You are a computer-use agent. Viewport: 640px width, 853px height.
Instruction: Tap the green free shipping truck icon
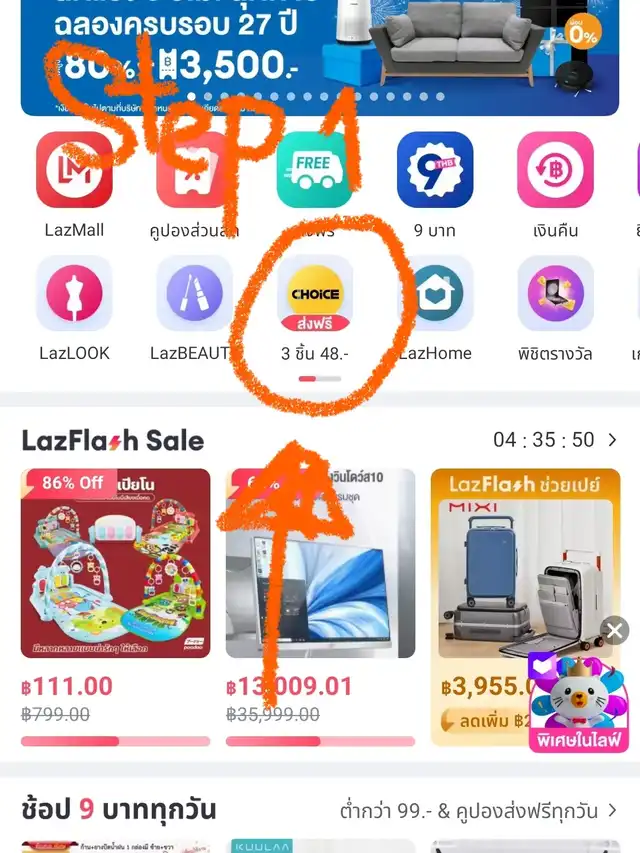(x=315, y=170)
